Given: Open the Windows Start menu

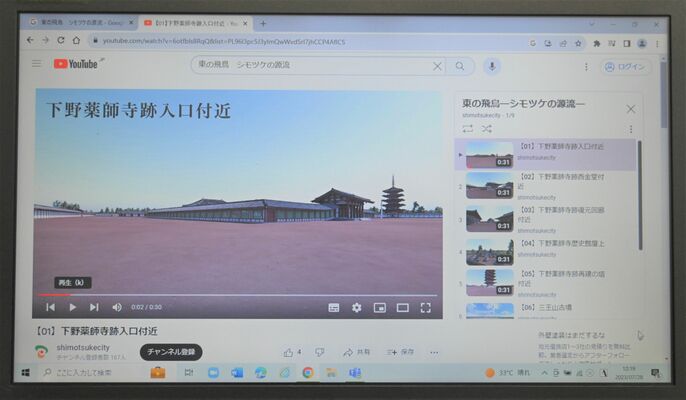Looking at the screenshot, I should [25, 372].
